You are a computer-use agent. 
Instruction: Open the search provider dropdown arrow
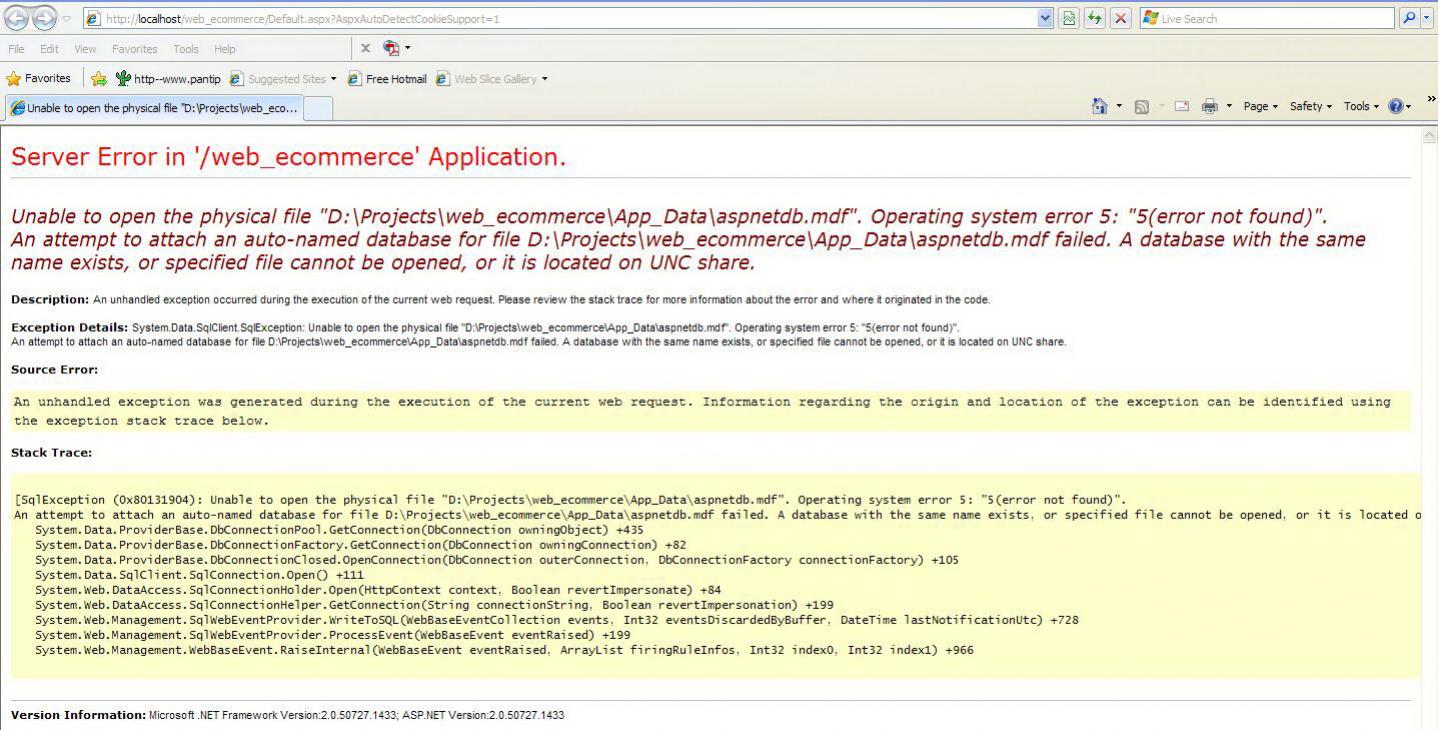point(1427,18)
